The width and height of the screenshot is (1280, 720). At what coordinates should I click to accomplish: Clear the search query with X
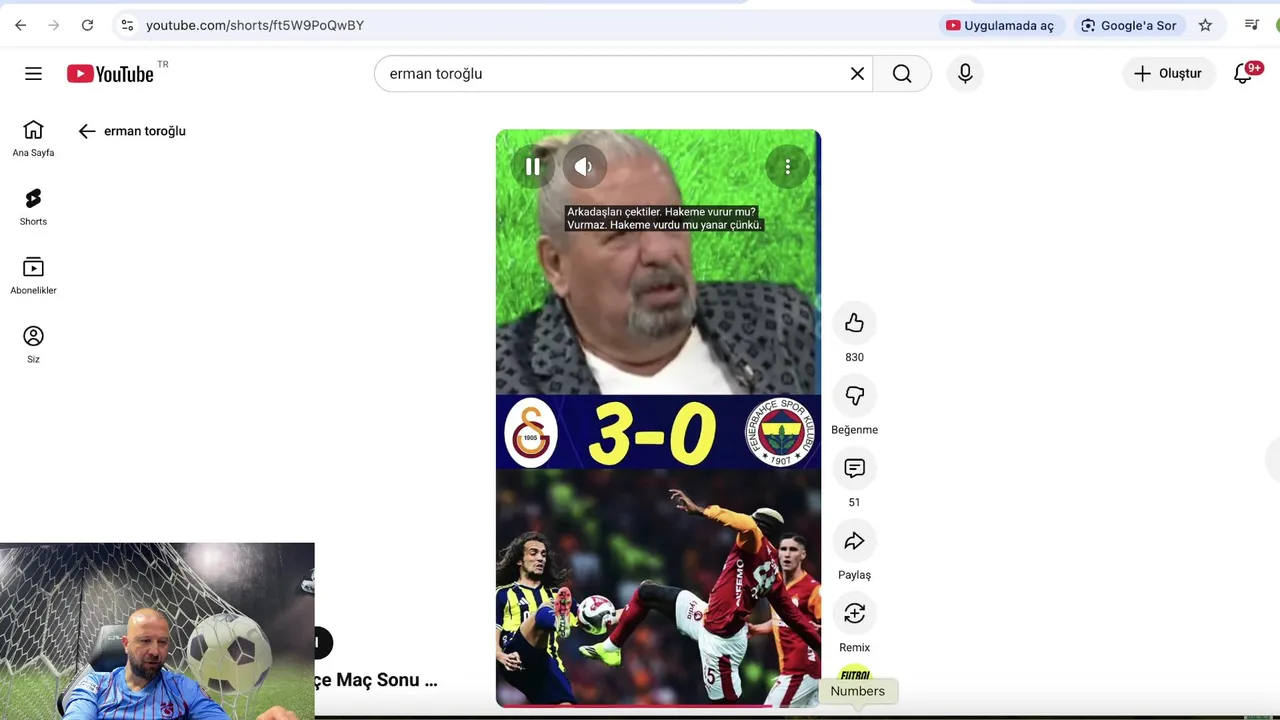[857, 73]
